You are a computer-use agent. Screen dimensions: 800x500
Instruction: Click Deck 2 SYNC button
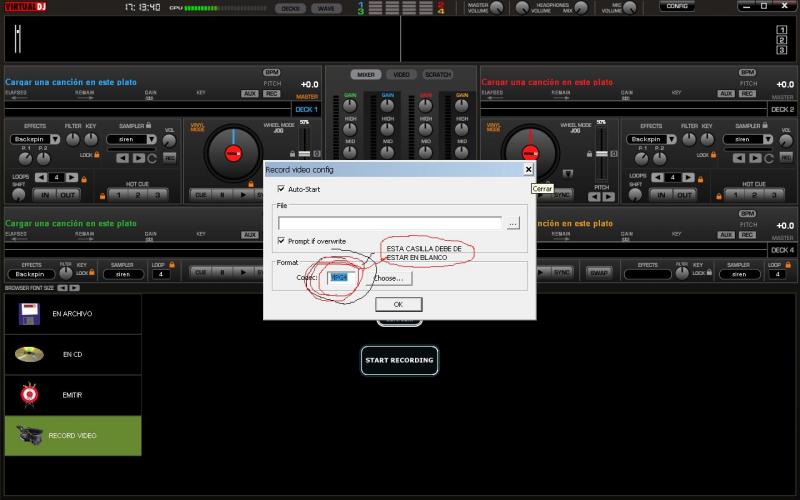(562, 195)
